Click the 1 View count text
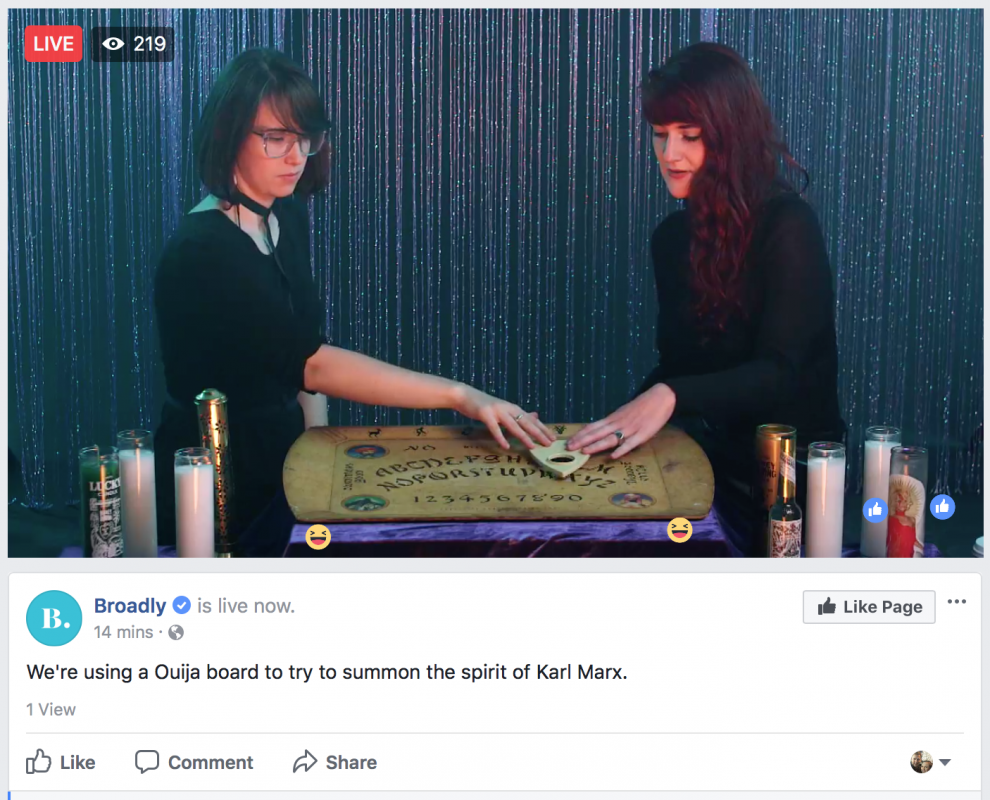Viewport: 990px width, 800px height. 51,710
